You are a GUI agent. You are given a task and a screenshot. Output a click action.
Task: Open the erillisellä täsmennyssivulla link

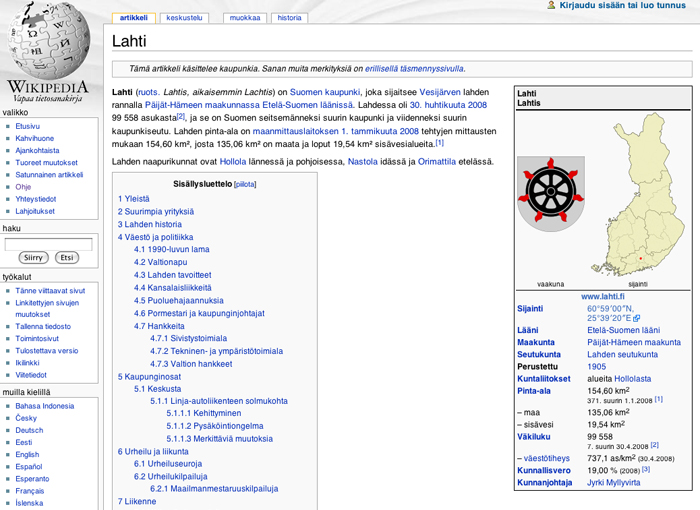coord(414,69)
